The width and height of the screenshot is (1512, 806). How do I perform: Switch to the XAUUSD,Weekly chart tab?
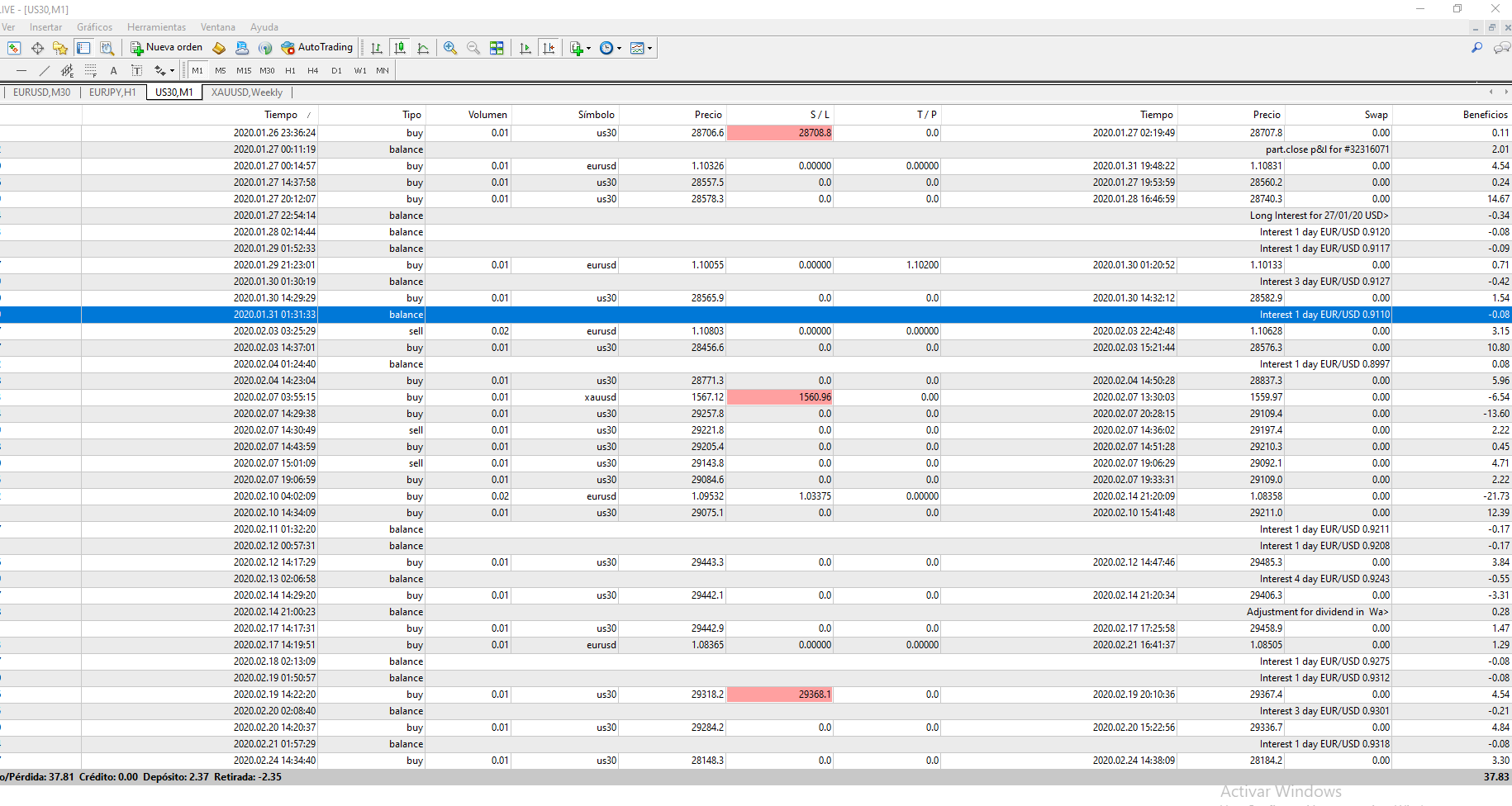pyautogui.click(x=246, y=92)
